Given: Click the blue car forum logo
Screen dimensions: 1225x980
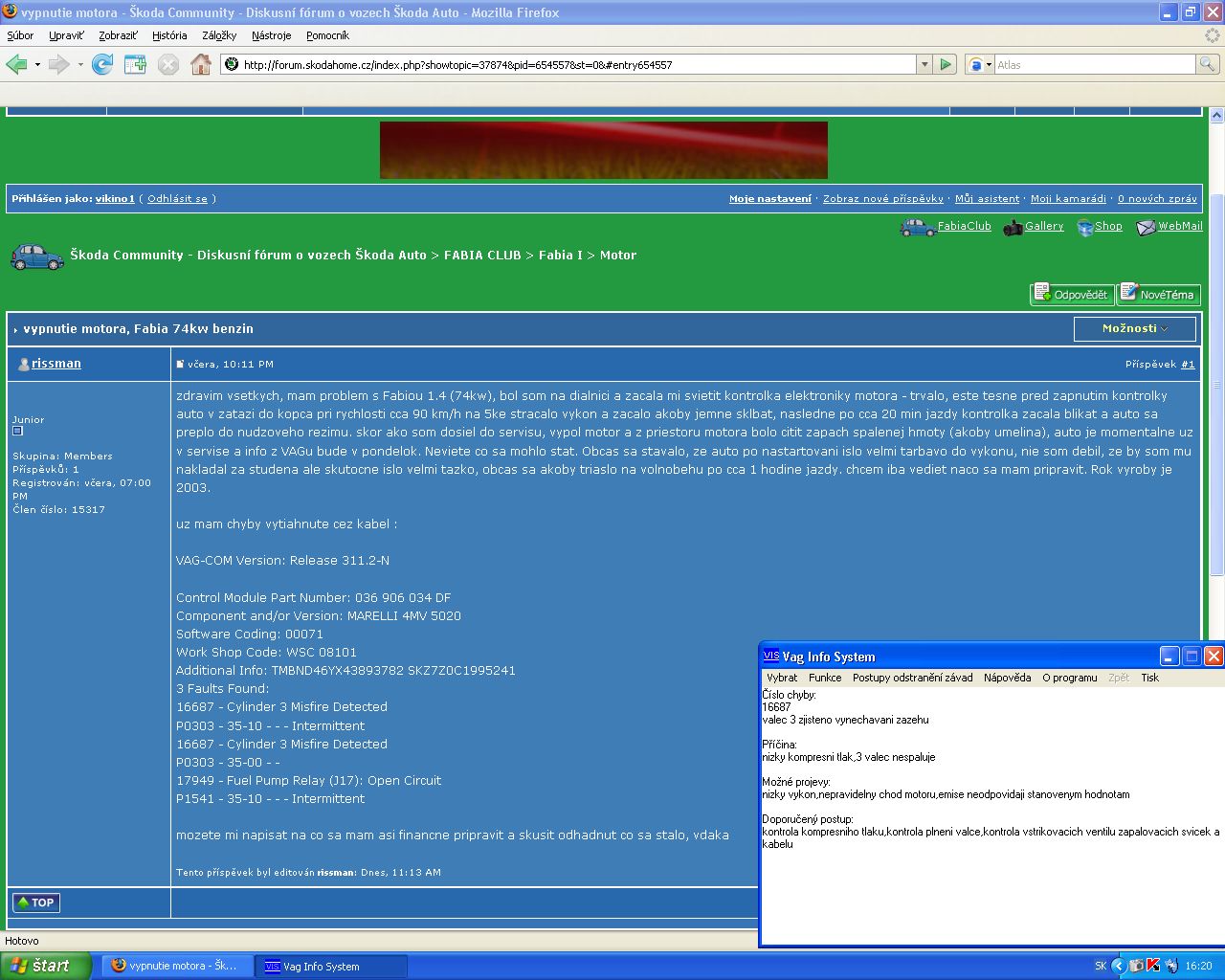Looking at the screenshot, I should coord(36,256).
